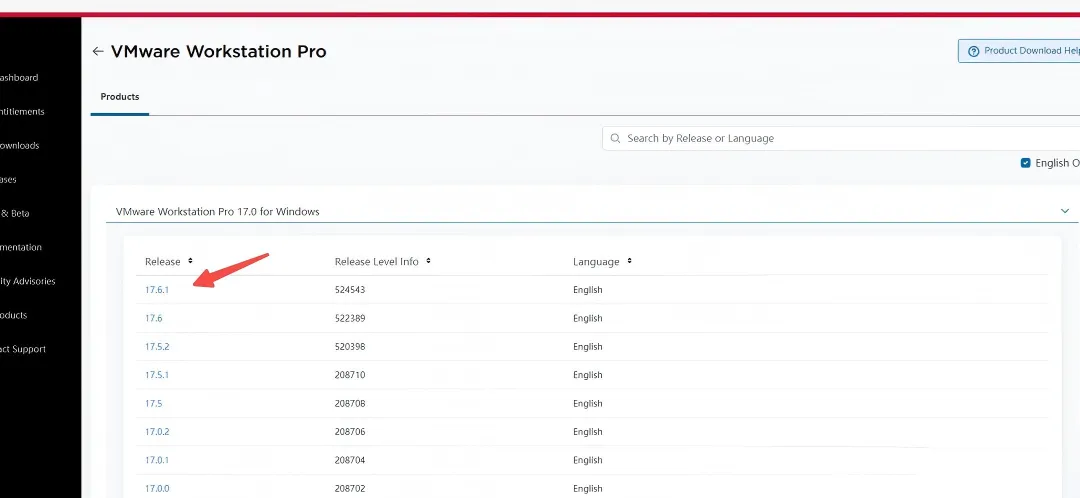Select release level 208708 cell
The width and height of the screenshot is (1080, 498).
pos(350,404)
